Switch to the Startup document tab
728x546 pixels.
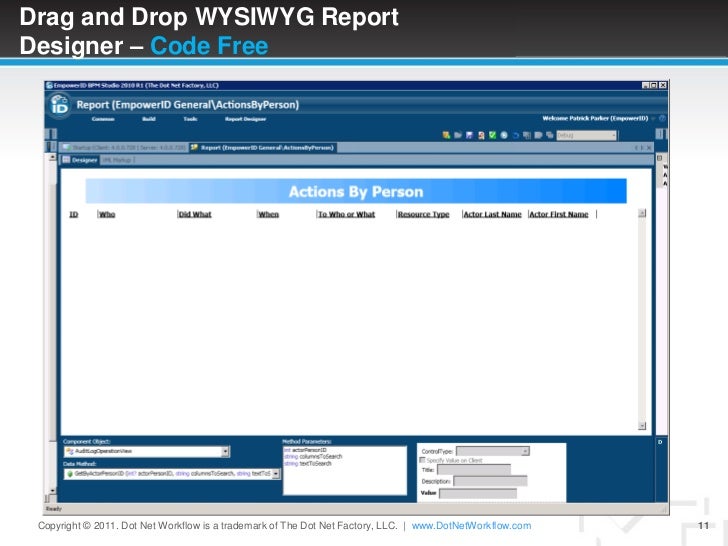coord(124,148)
